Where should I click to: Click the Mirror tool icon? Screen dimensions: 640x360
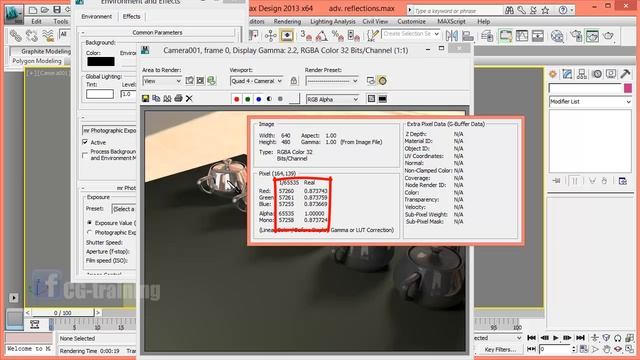click(451, 36)
